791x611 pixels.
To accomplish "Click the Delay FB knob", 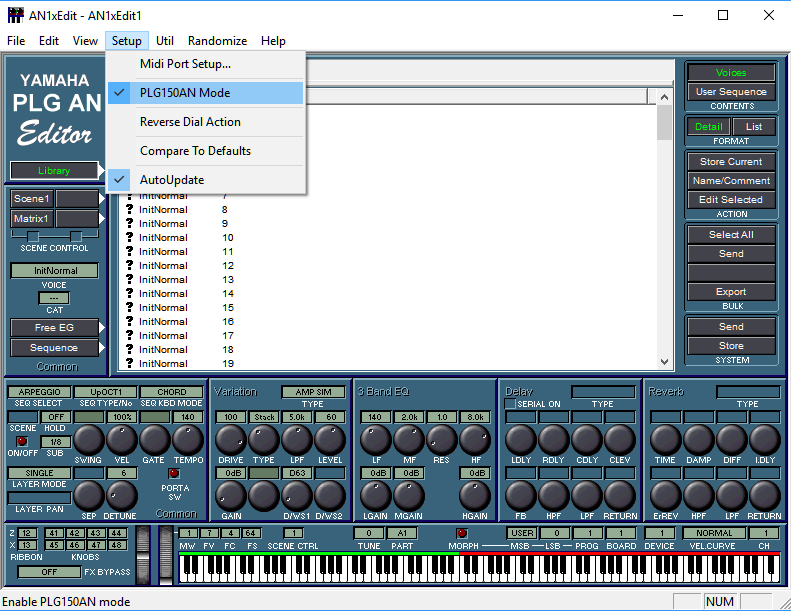I will (520, 495).
